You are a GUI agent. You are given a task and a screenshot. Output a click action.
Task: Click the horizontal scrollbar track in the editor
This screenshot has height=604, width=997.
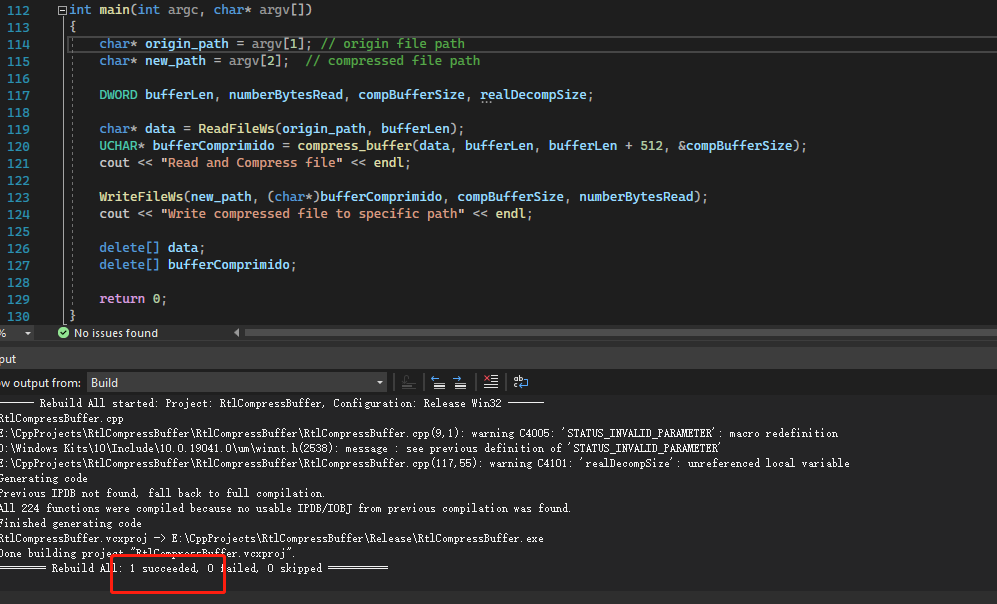point(620,333)
